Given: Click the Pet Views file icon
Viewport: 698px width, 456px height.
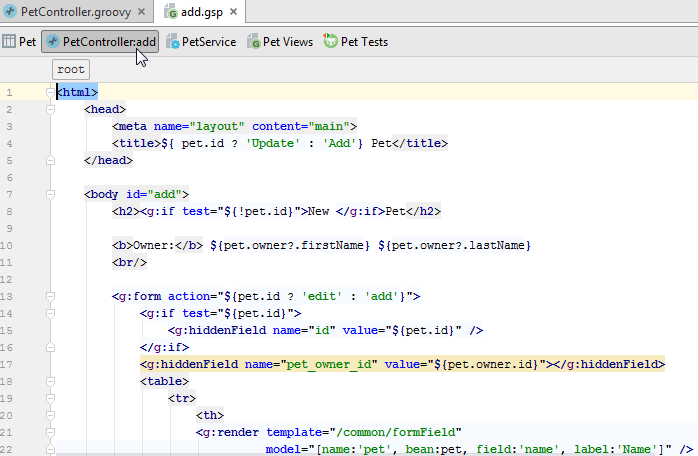Looking at the screenshot, I should (254, 42).
